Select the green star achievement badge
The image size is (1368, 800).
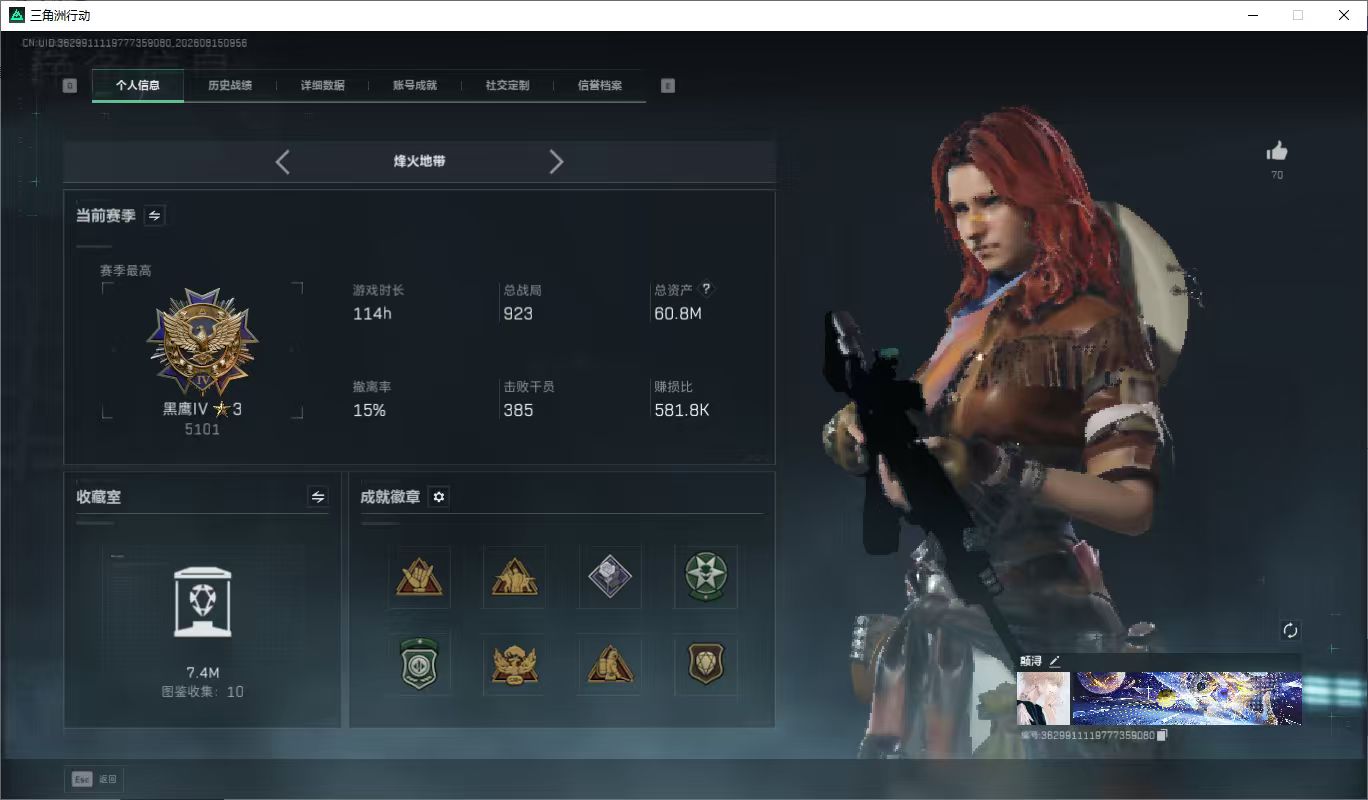[706, 576]
